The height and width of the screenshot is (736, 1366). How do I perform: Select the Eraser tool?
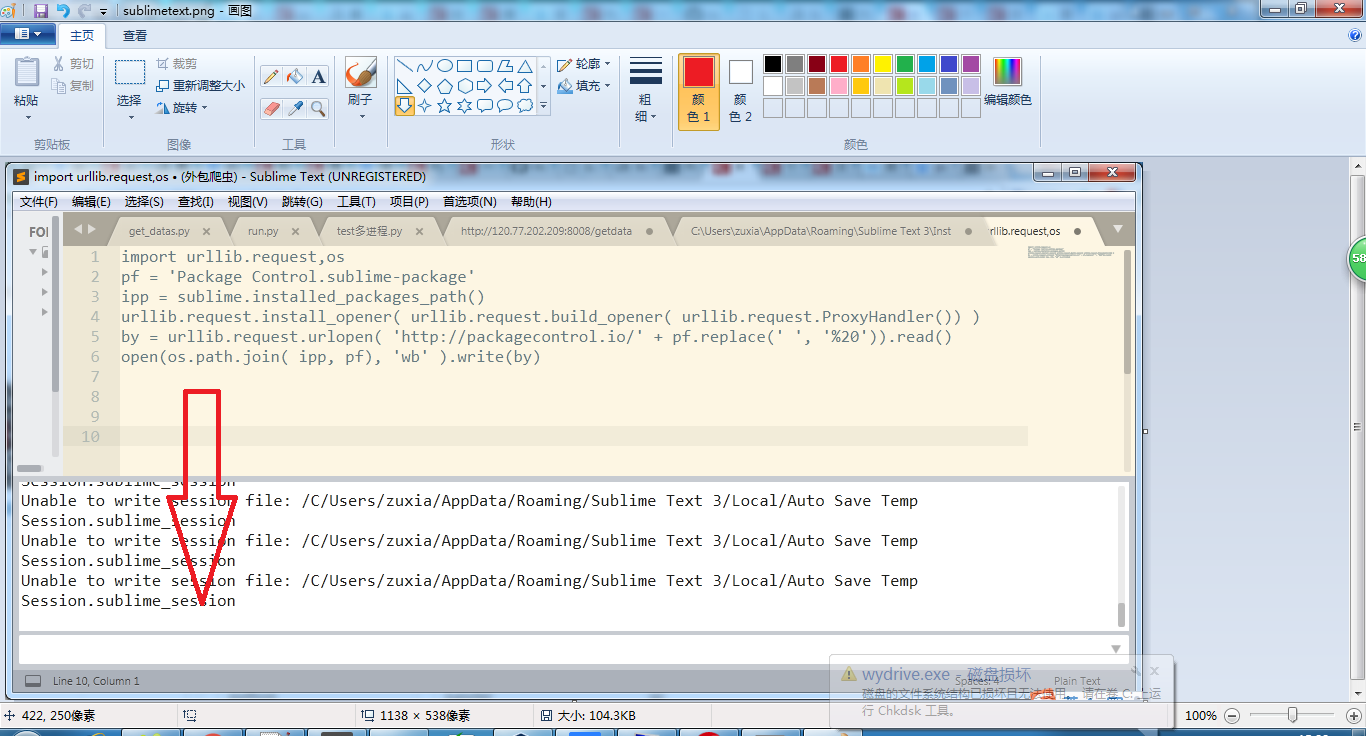tap(271, 108)
